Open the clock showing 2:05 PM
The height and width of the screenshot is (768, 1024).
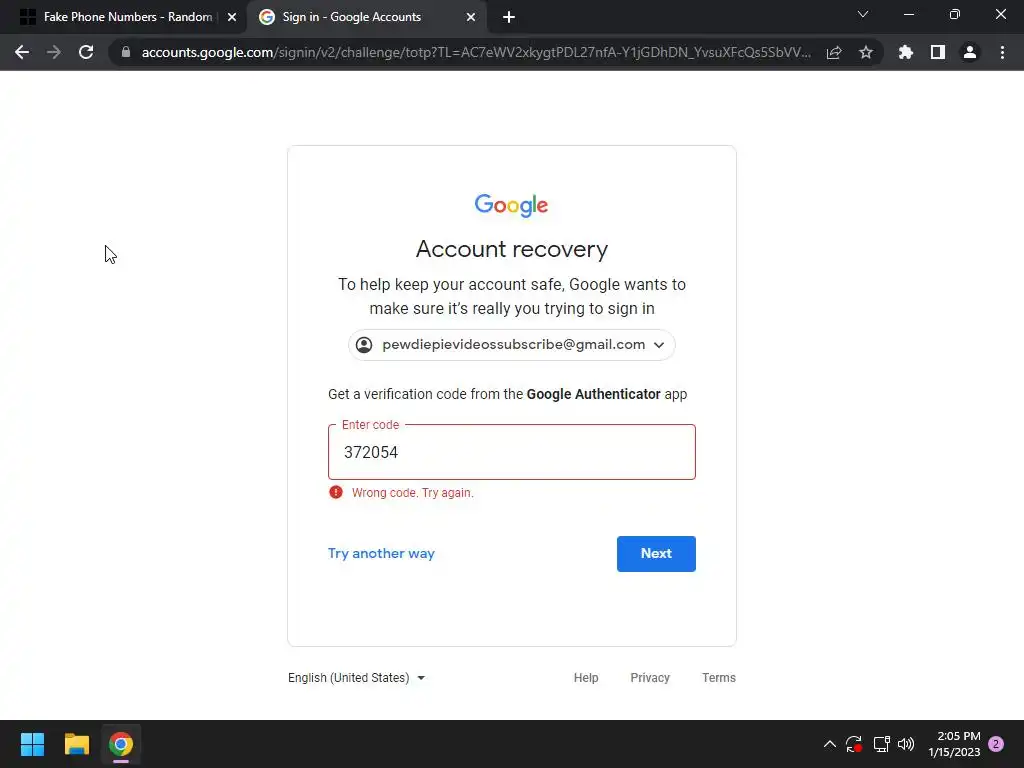pyautogui.click(x=954, y=744)
